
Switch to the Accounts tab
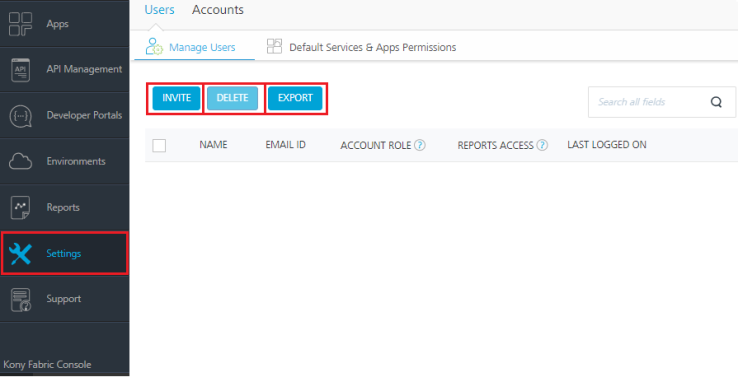tap(217, 10)
